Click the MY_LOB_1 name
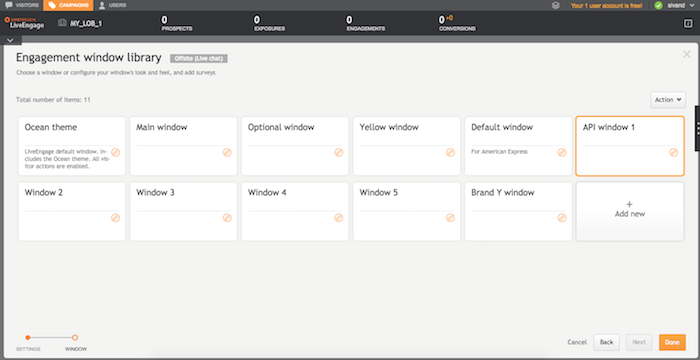Viewport: 700px width, 360px height. pyautogui.click(x=86, y=23)
